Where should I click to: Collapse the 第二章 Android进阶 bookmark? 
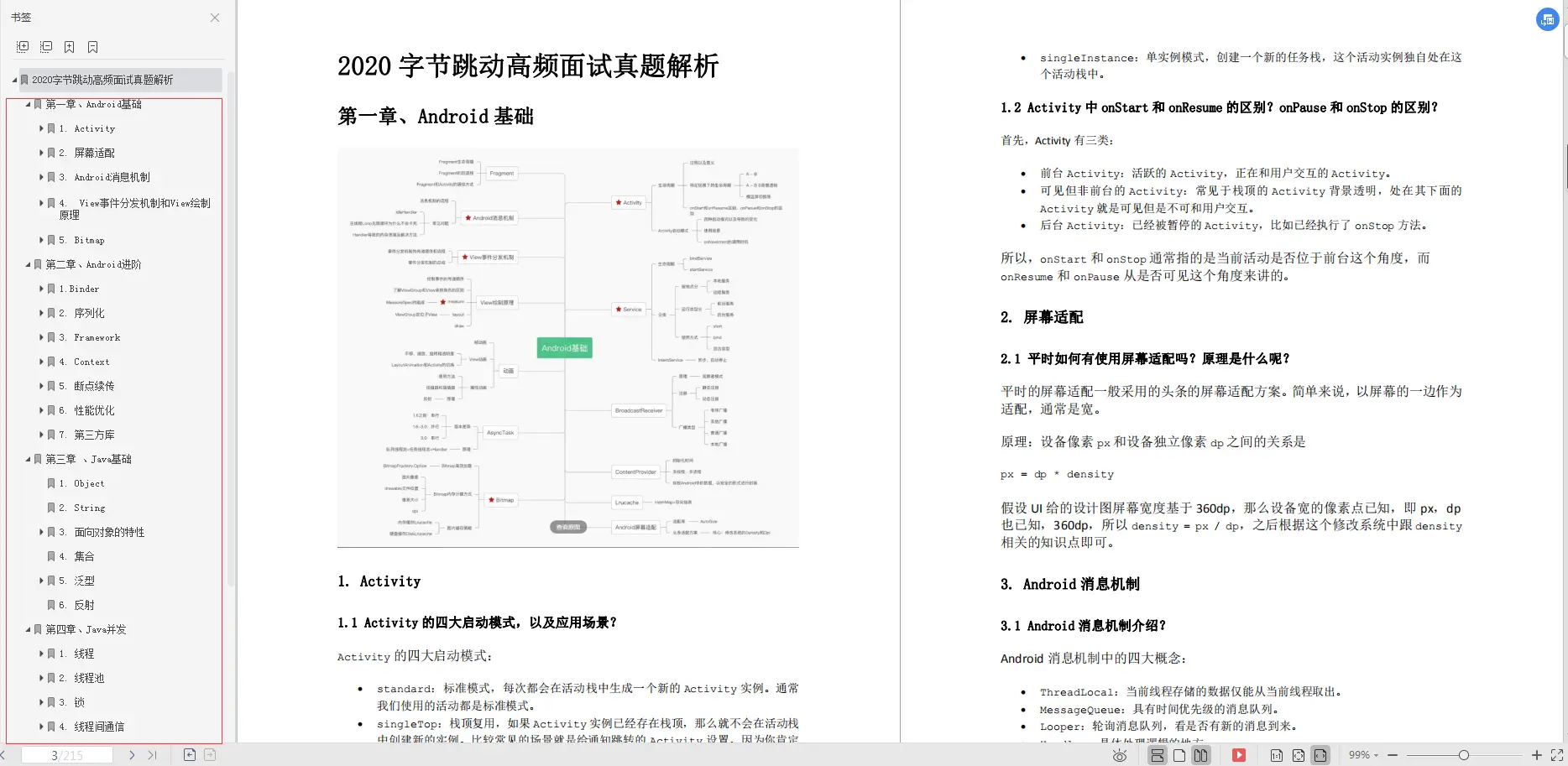pos(28,264)
